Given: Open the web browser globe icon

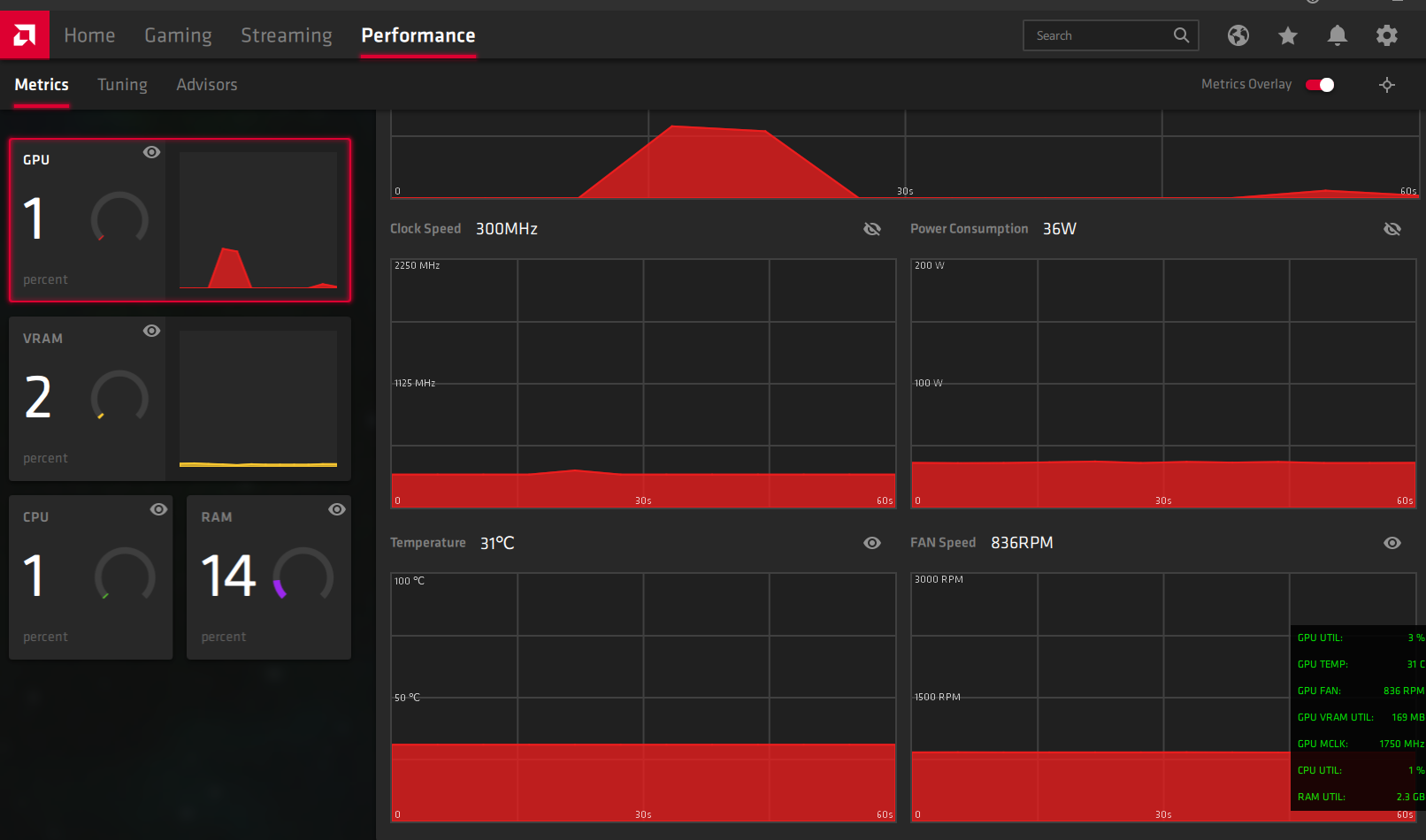Looking at the screenshot, I should 1238,35.
